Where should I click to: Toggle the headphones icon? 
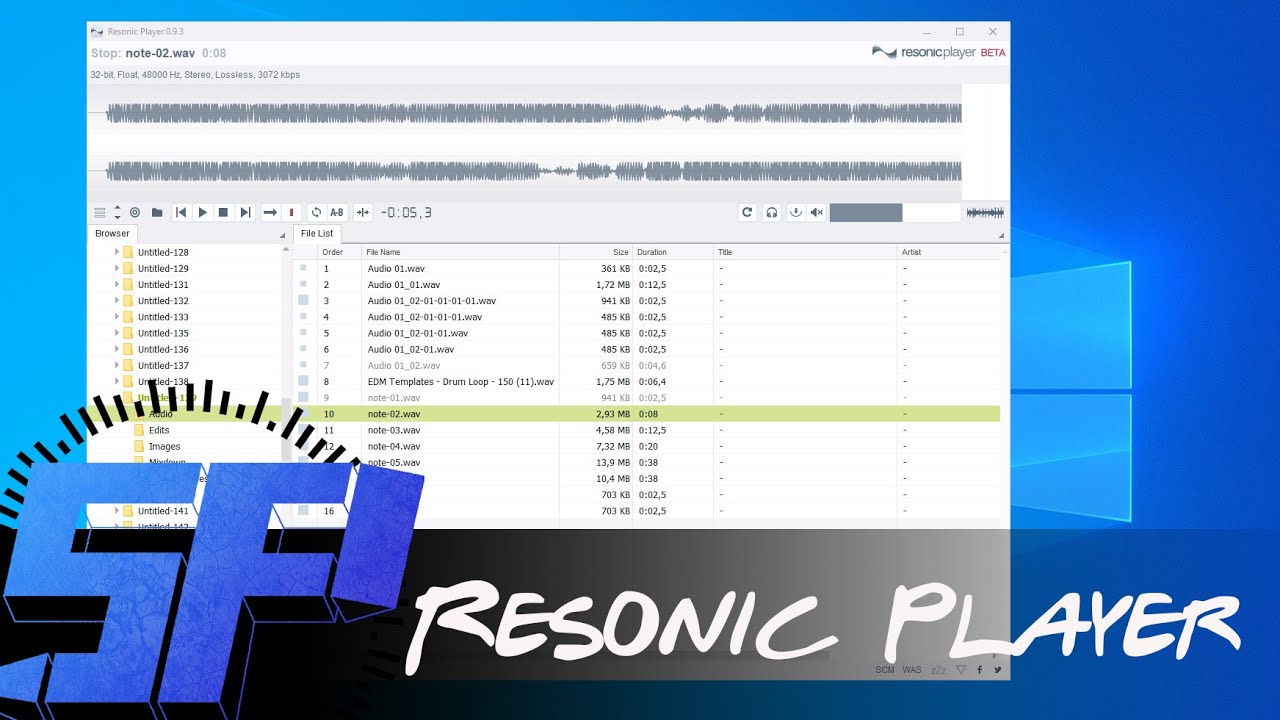(772, 212)
